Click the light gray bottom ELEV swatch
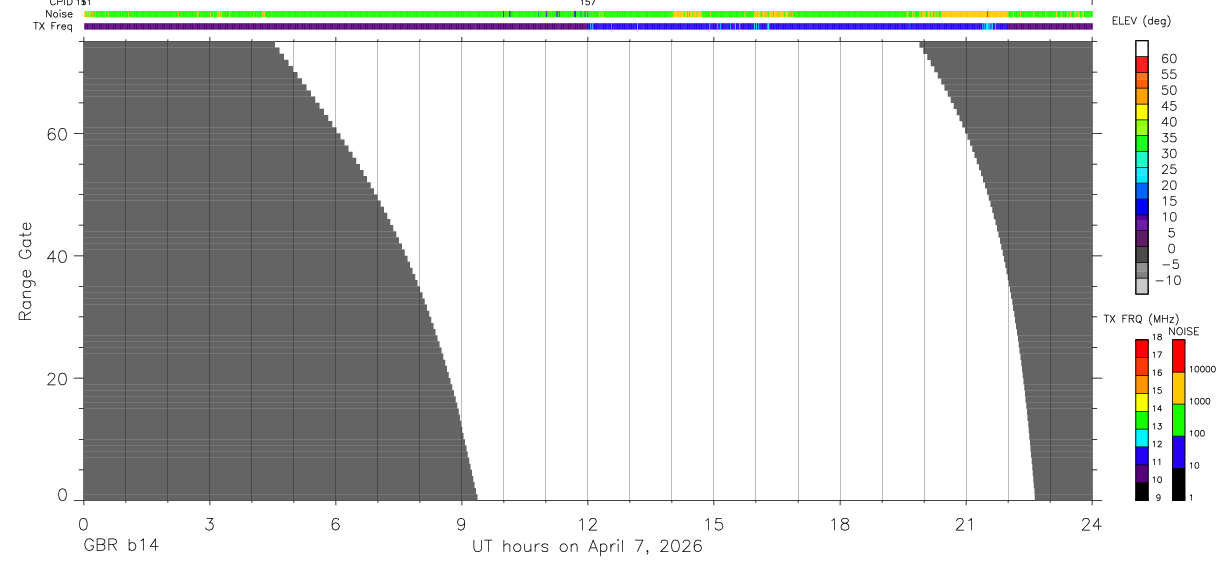This screenshot has height=567, width=1228. tap(1141, 286)
